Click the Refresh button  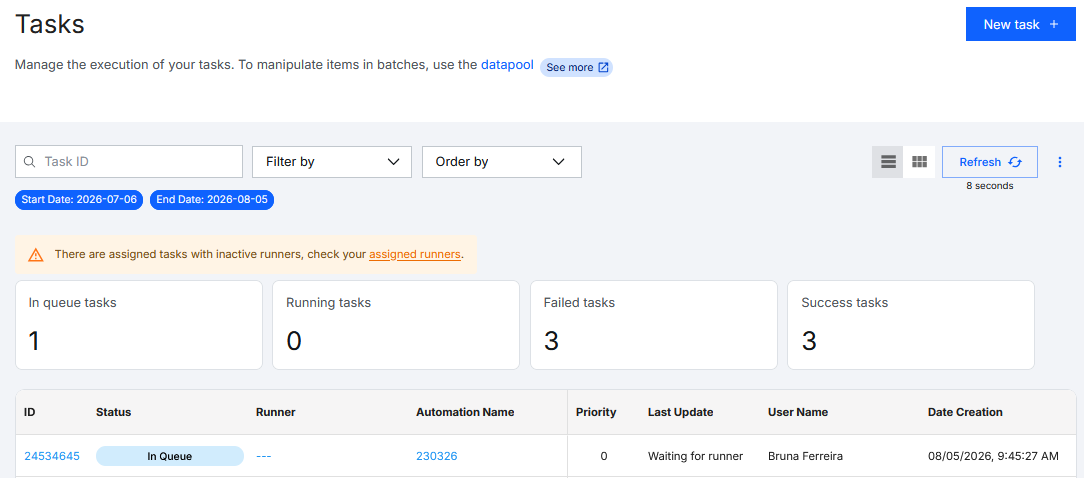[x=990, y=162]
